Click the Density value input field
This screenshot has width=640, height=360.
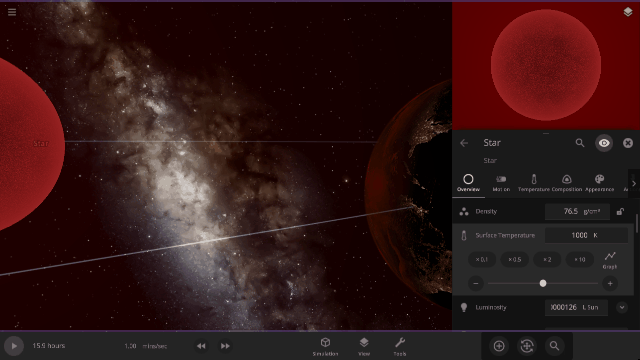577,211
